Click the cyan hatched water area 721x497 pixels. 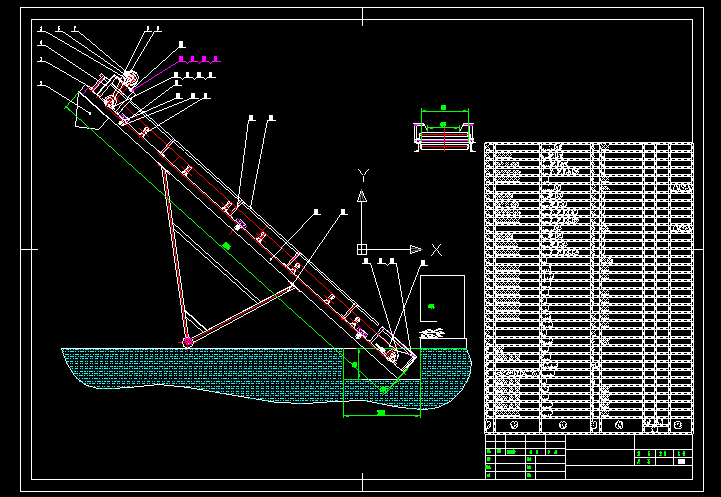click(x=200, y=370)
